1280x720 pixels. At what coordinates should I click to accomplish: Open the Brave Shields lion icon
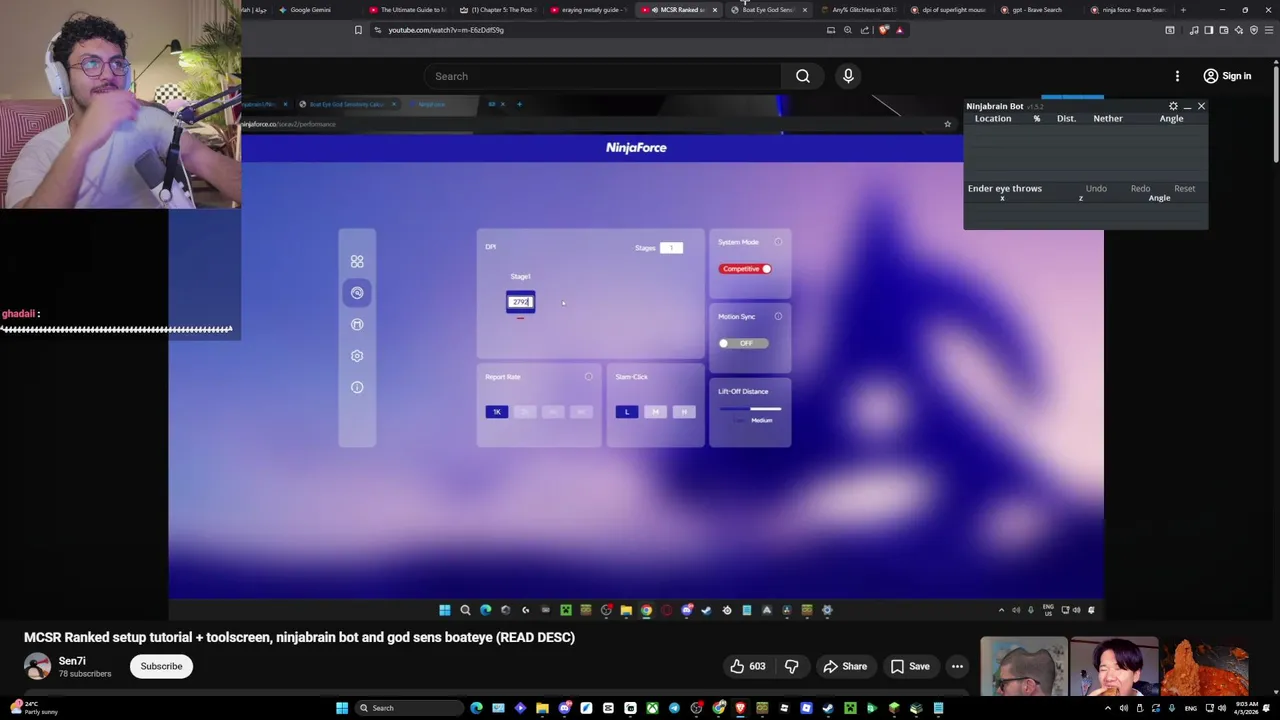click(883, 30)
